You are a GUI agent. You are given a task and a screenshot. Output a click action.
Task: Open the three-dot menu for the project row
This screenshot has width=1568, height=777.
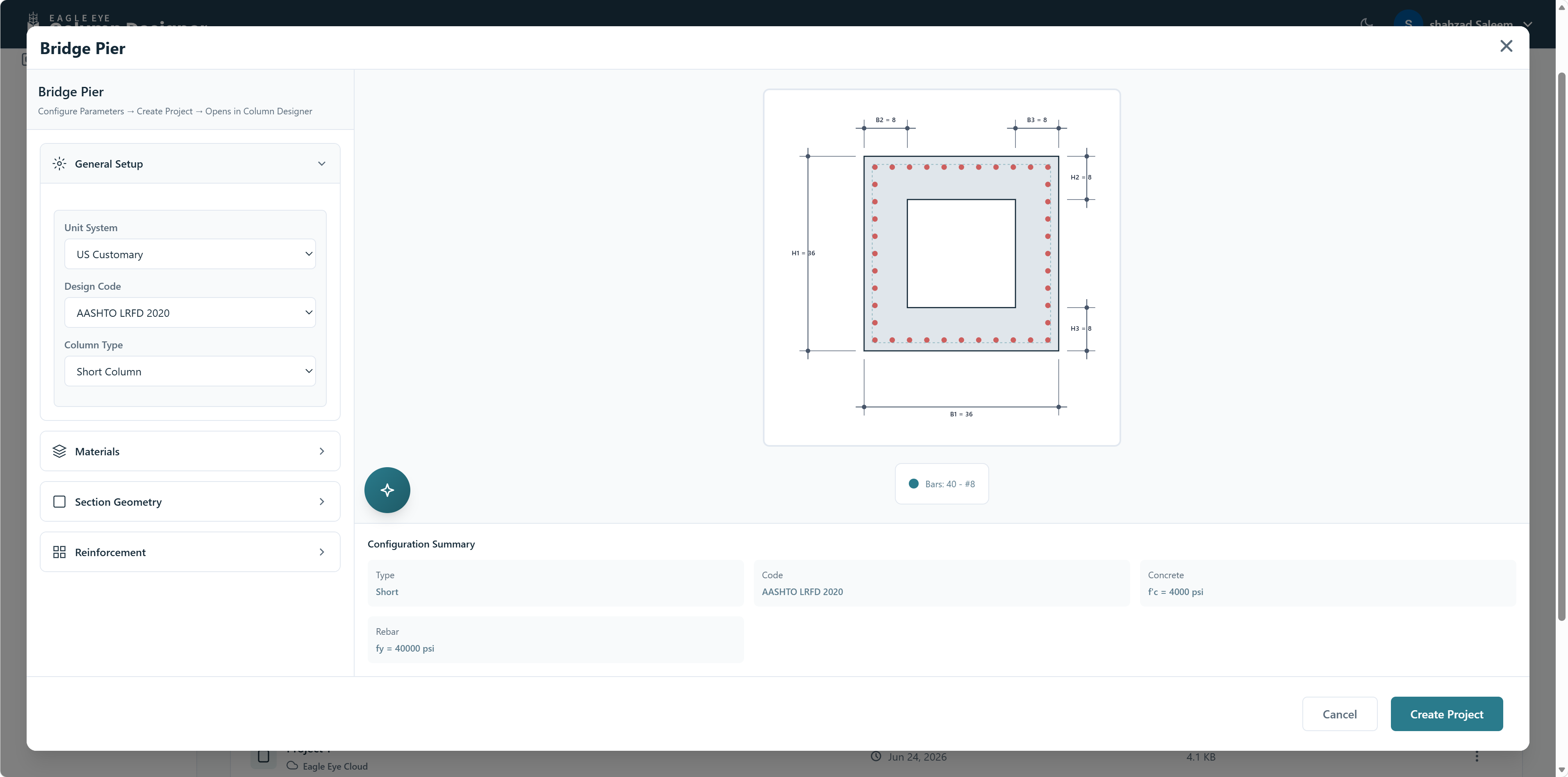(1477, 757)
